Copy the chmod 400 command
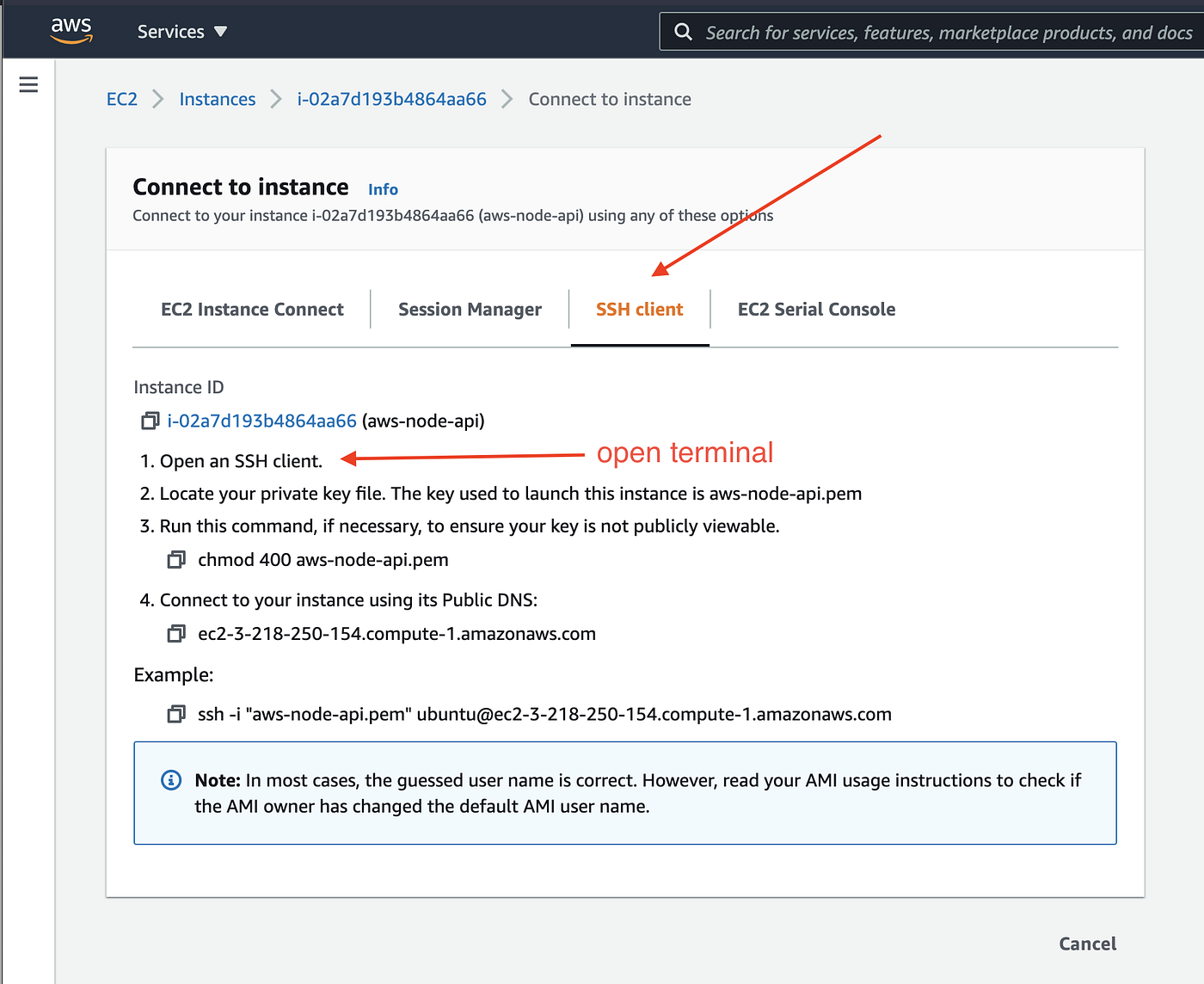This screenshot has height=984, width=1204. [x=176, y=559]
